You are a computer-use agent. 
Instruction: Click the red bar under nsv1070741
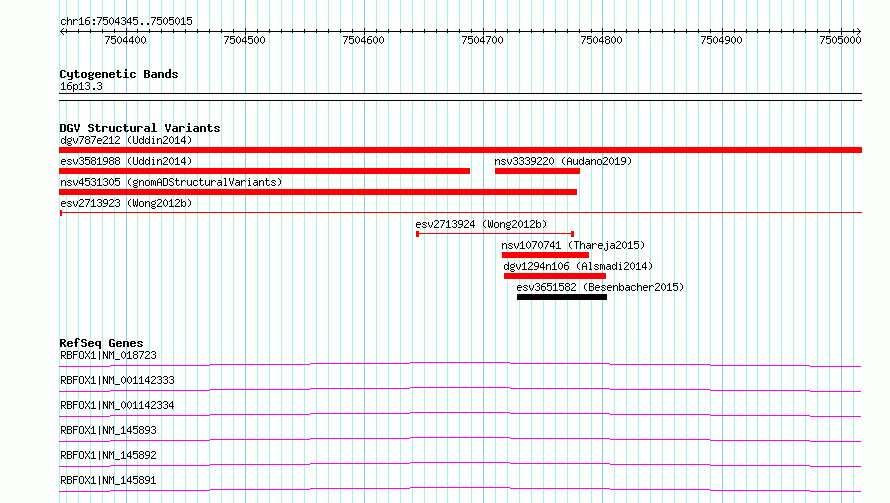coord(545,255)
